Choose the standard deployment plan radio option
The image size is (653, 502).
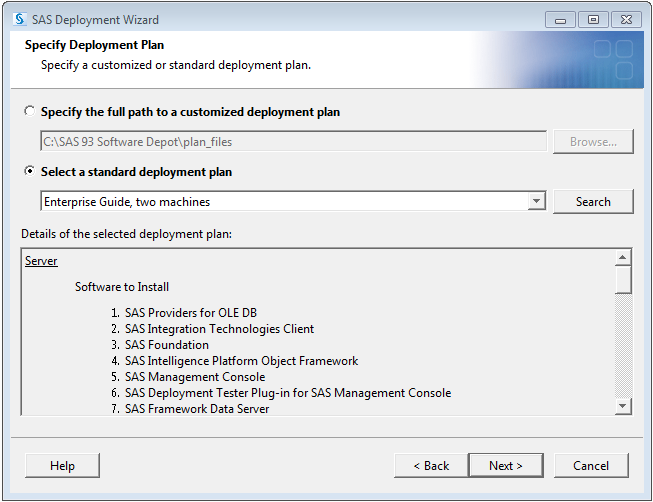(30, 172)
